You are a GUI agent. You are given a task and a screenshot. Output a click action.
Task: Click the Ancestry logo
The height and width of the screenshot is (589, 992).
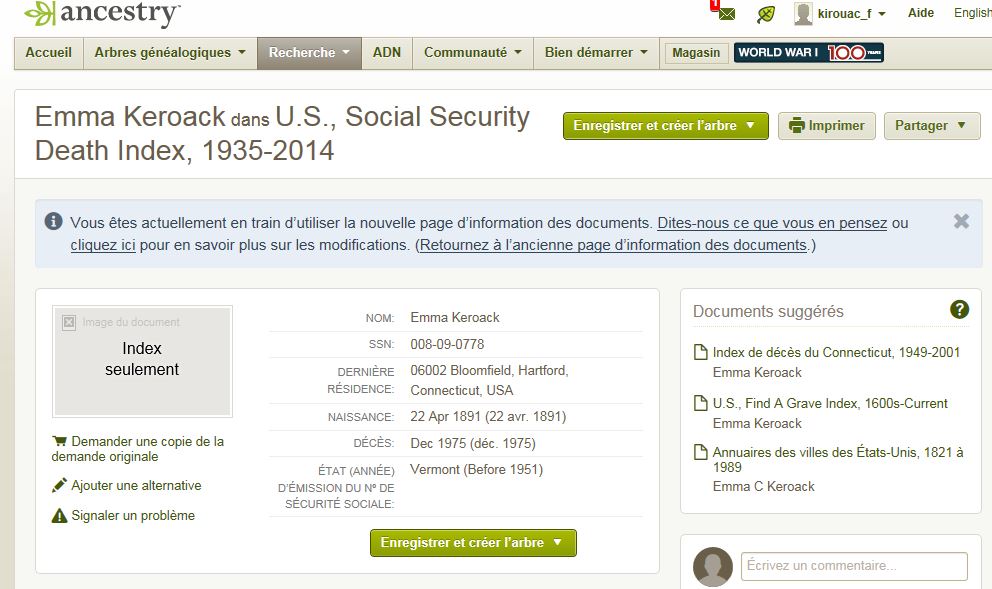[102, 13]
